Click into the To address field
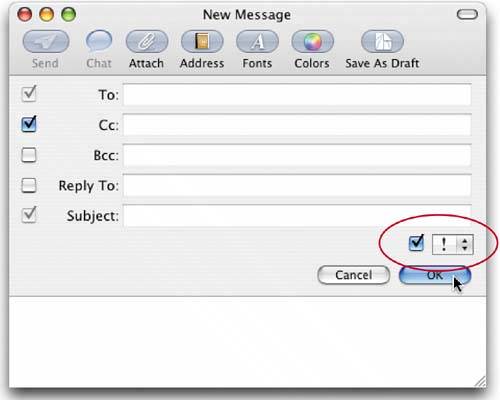Screen dimensions: 500x400 pos(297,95)
